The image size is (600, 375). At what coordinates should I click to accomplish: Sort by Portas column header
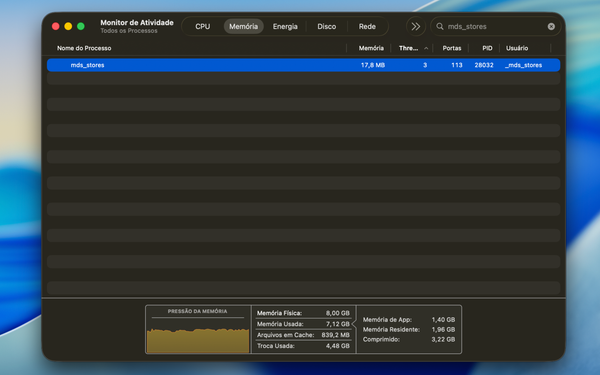[452, 48]
